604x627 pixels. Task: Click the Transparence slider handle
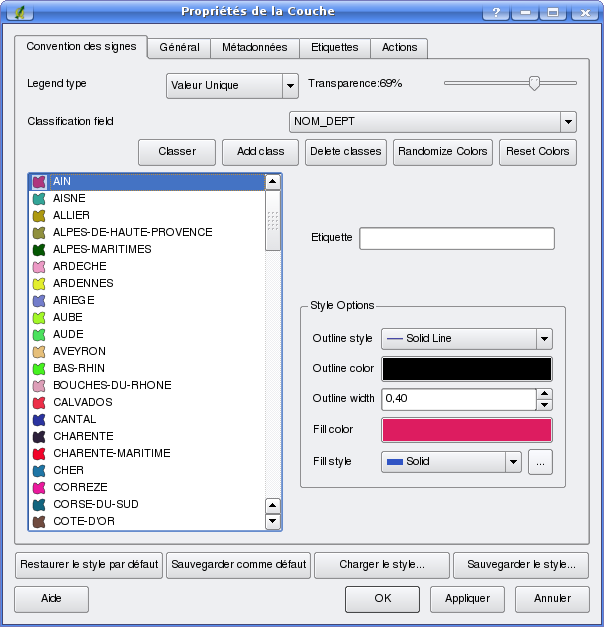(x=534, y=84)
